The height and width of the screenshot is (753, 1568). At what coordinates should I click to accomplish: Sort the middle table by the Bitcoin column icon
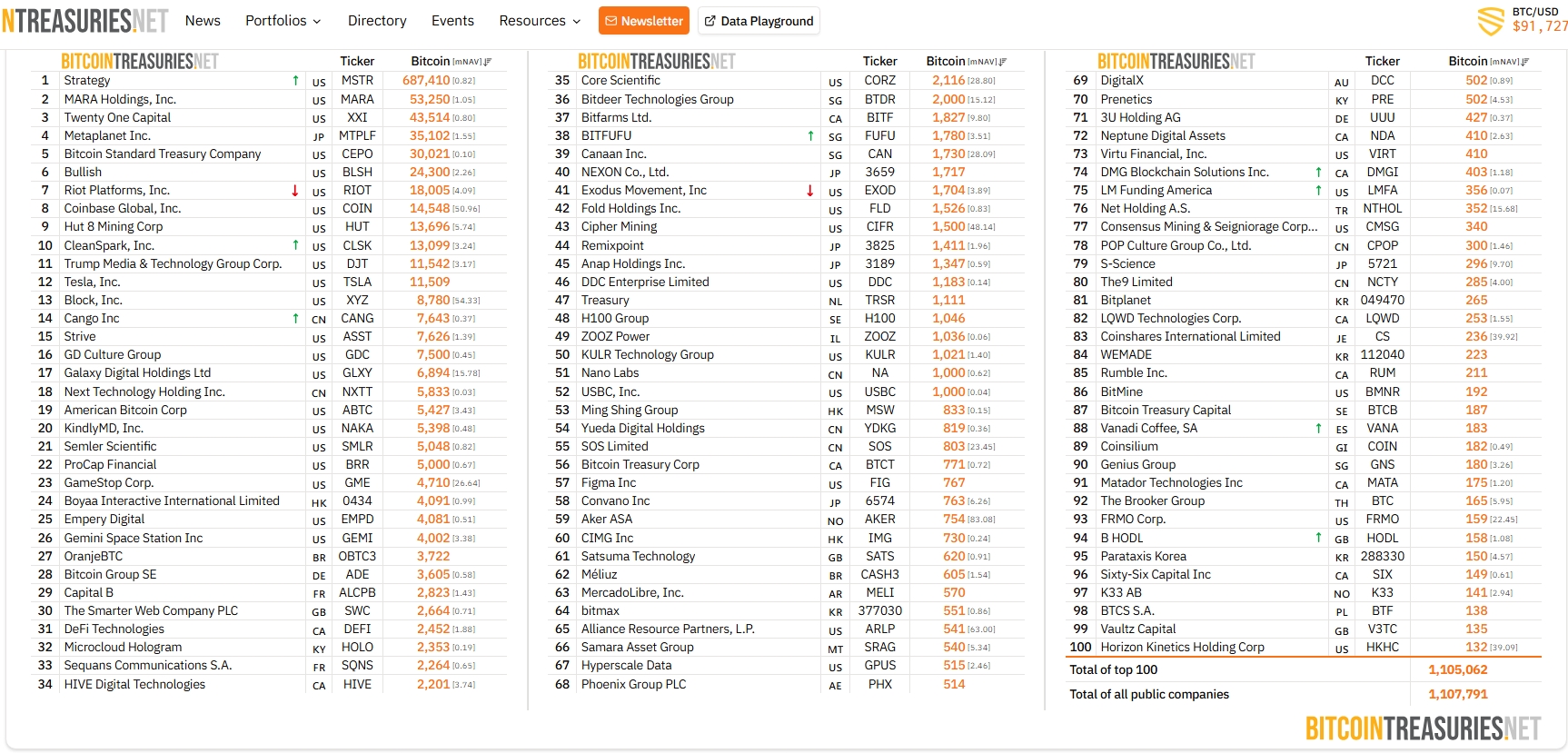click(1003, 62)
